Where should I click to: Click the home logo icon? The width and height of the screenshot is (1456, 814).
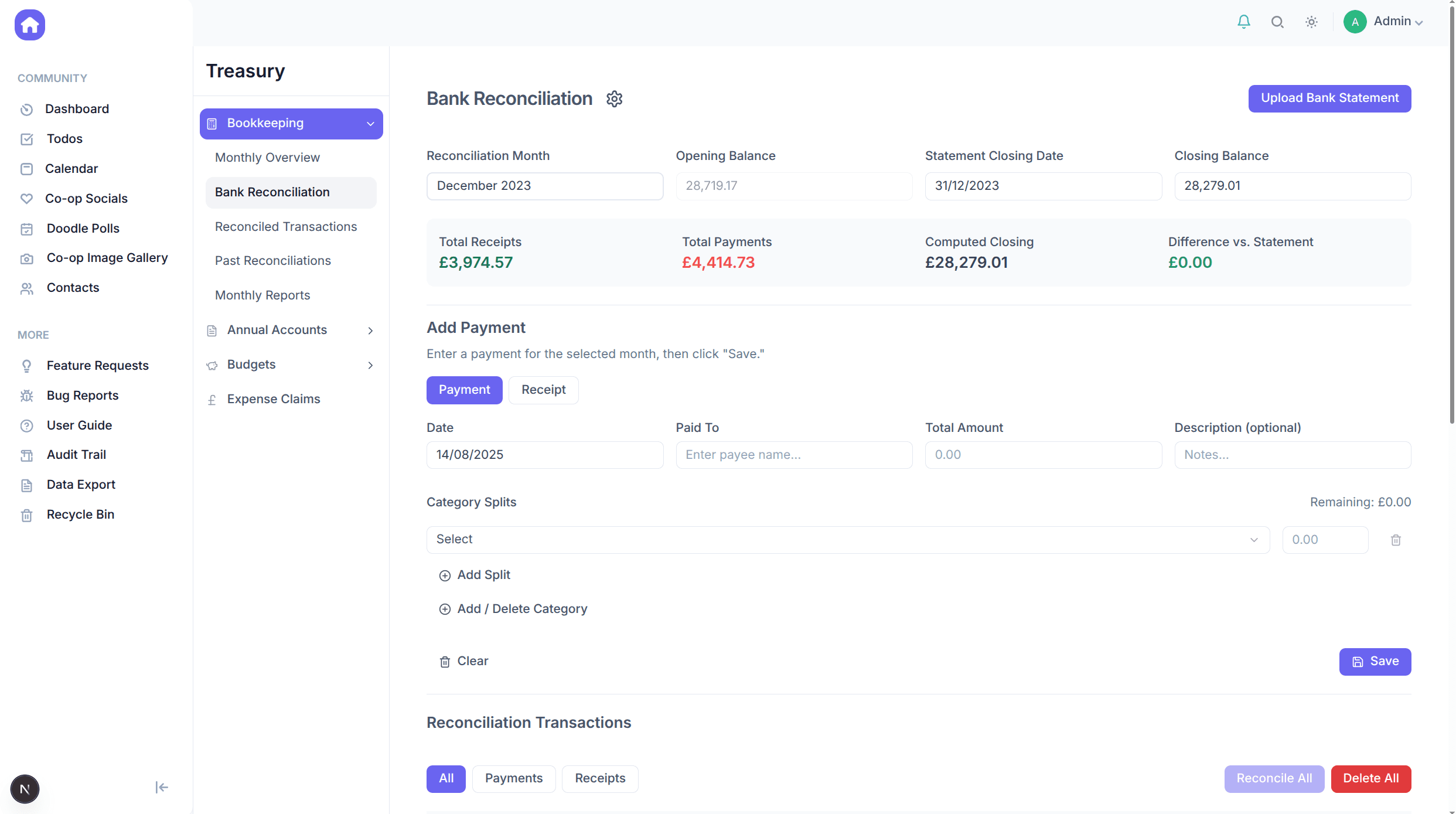(x=30, y=25)
